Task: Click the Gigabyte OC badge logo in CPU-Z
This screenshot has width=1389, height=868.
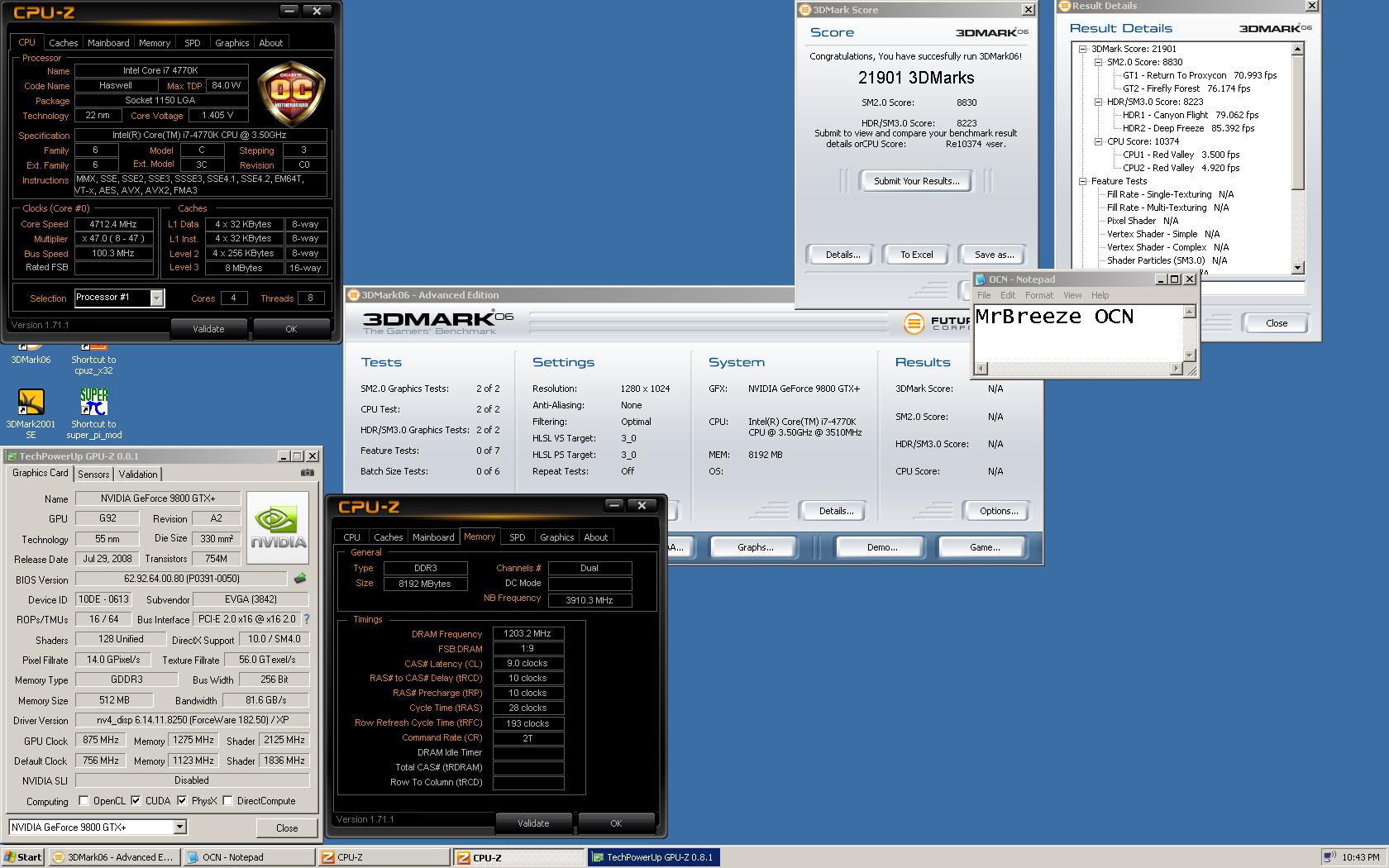Action: tap(291, 95)
